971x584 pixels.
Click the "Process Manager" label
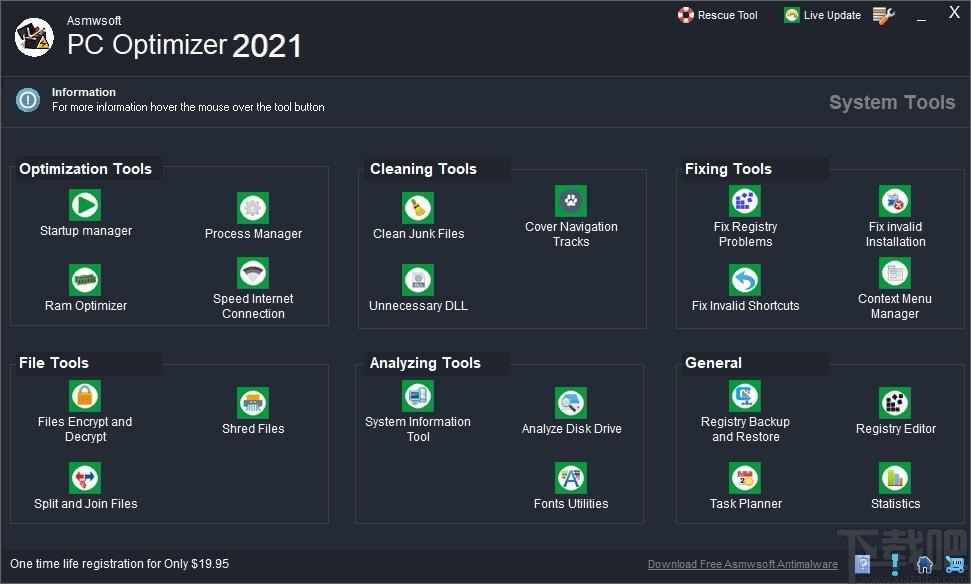[253, 233]
